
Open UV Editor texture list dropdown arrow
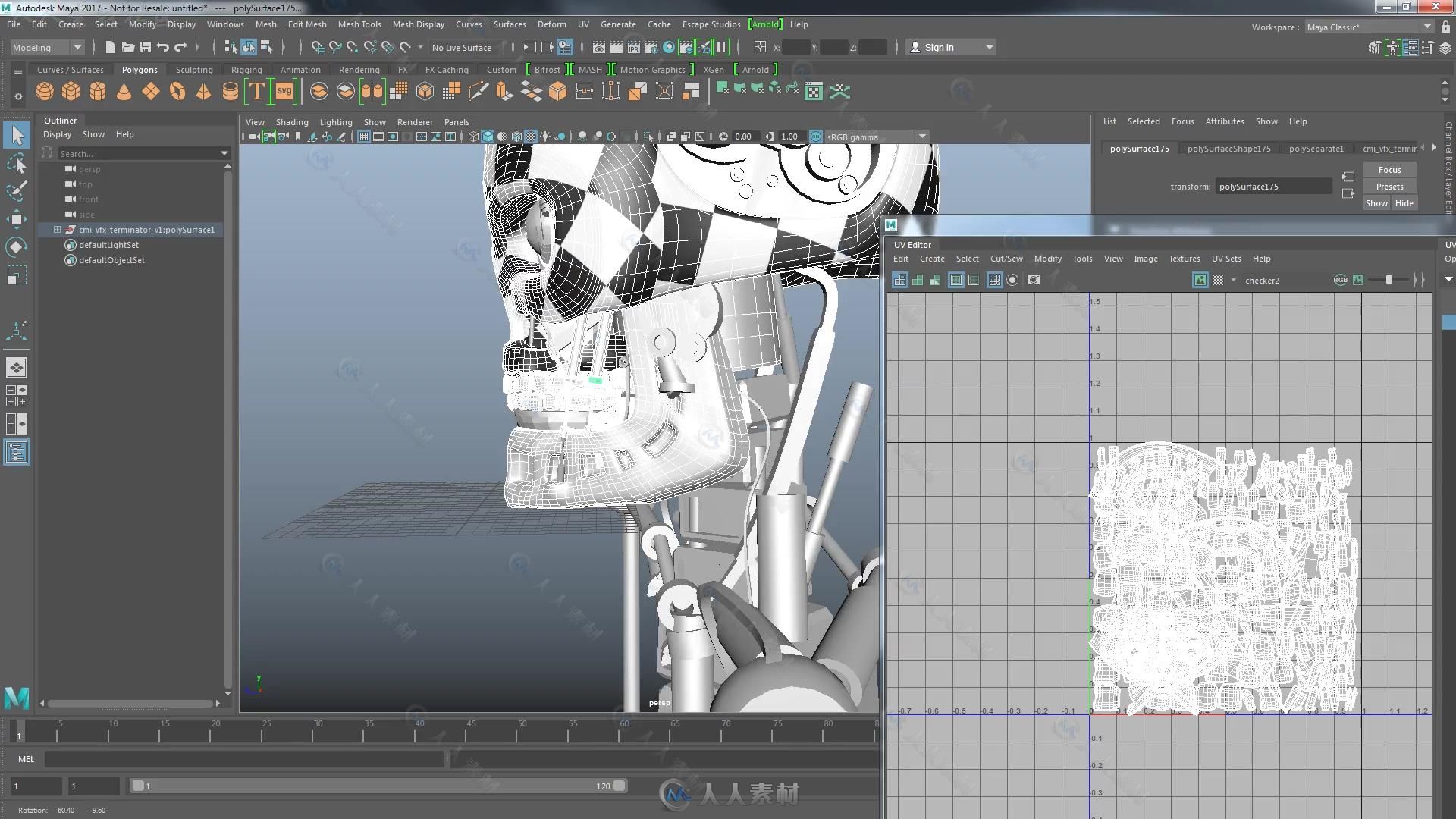click(1233, 280)
